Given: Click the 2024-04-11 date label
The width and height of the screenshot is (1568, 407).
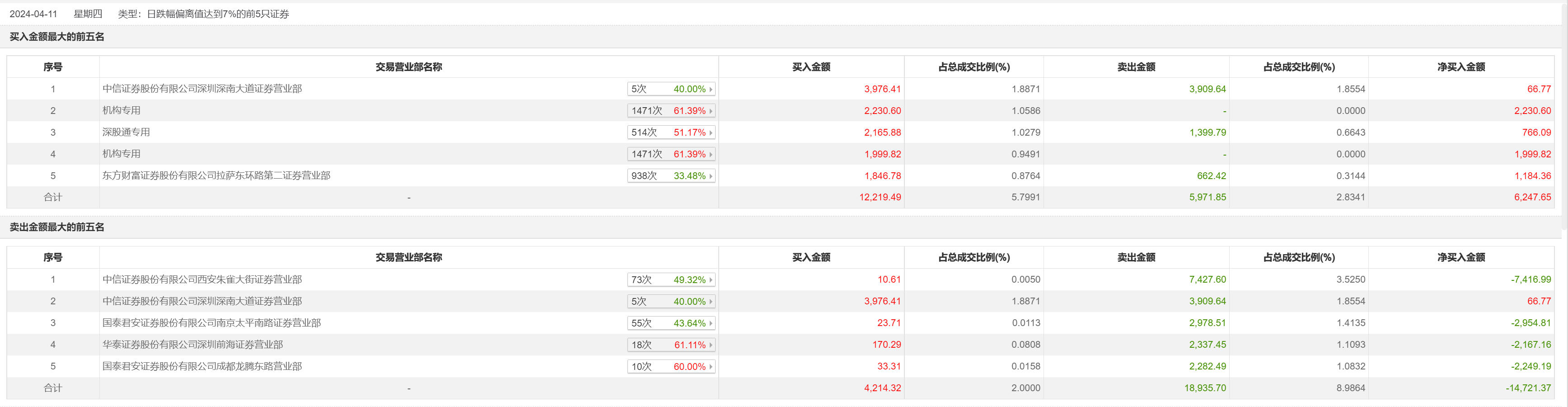Looking at the screenshot, I should pyautogui.click(x=33, y=14).
